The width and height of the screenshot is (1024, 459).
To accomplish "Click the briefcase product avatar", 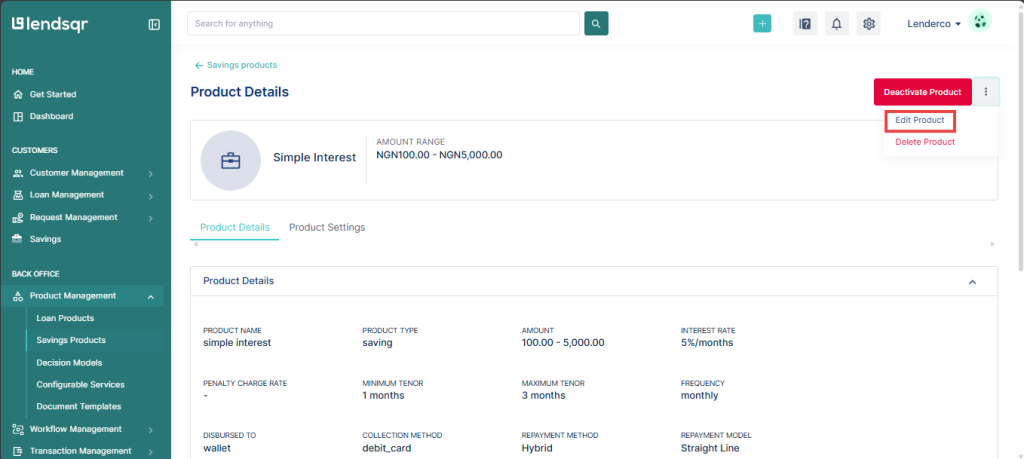I will click(230, 160).
